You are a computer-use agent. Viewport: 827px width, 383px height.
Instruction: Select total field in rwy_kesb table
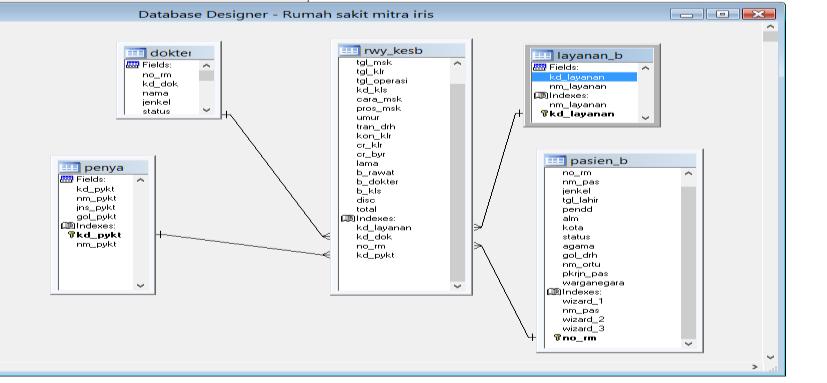tap(367, 209)
